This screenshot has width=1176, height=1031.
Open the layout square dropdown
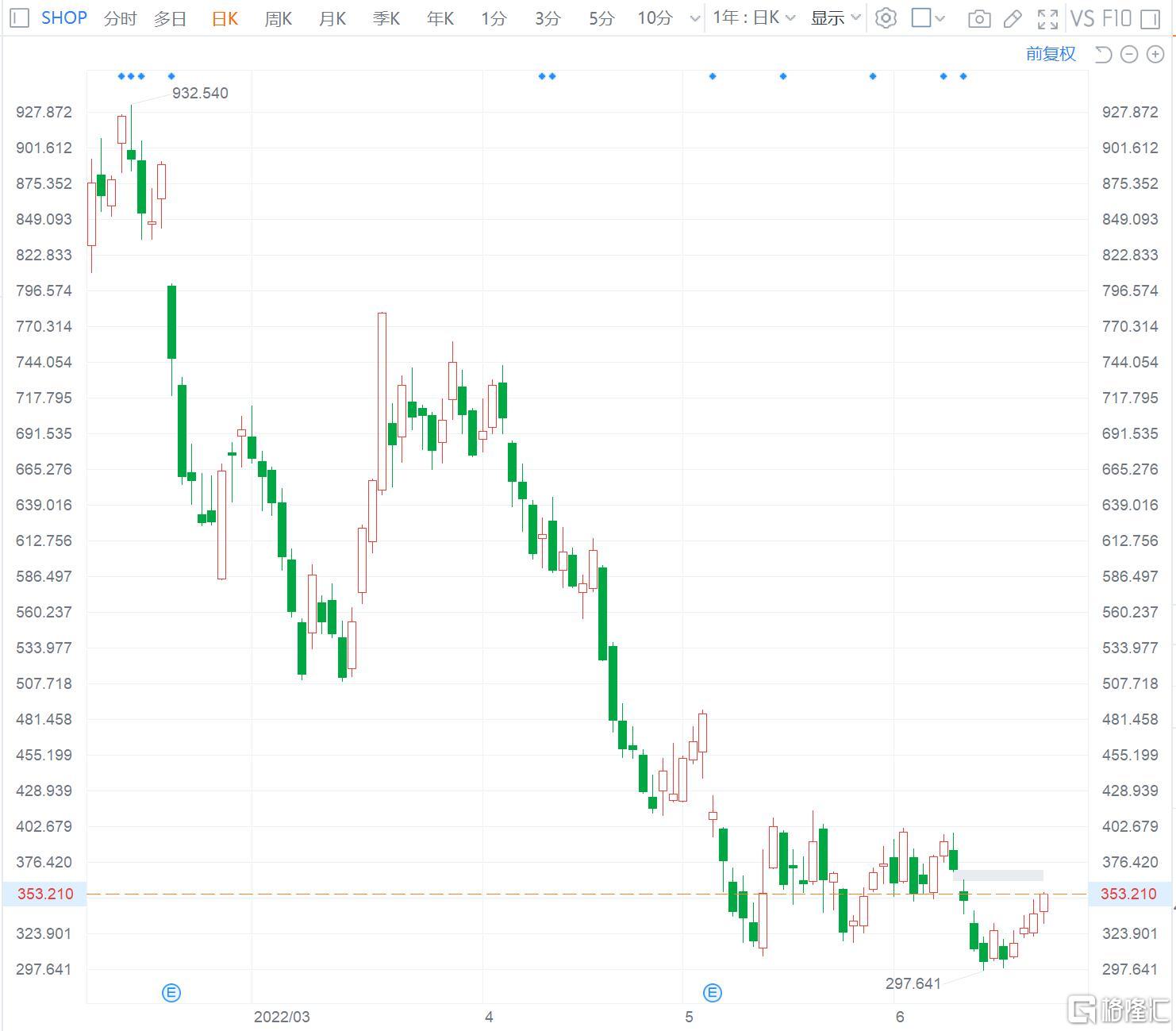point(928,18)
